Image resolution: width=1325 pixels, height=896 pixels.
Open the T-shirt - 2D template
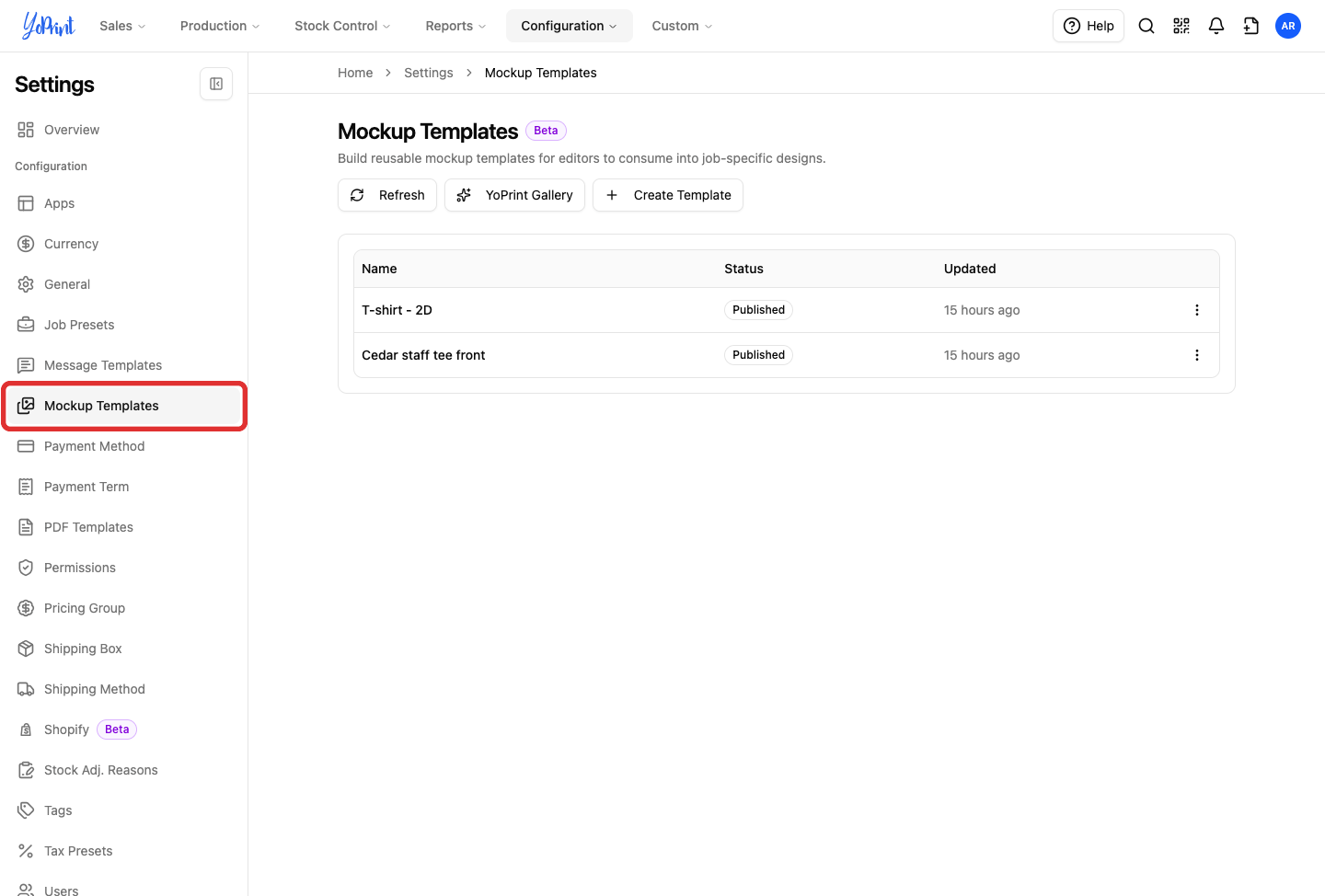point(397,310)
